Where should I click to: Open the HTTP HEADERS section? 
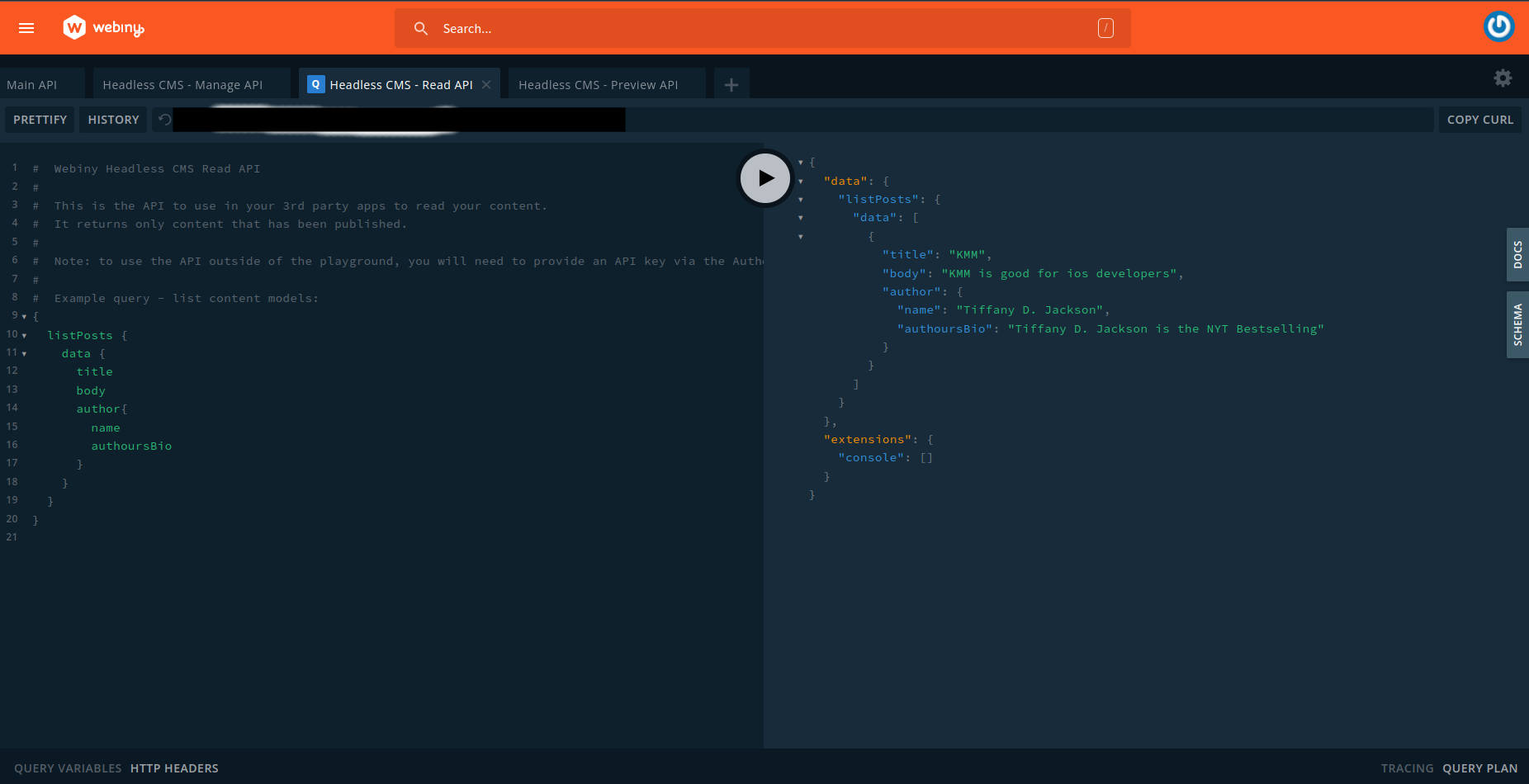click(174, 767)
